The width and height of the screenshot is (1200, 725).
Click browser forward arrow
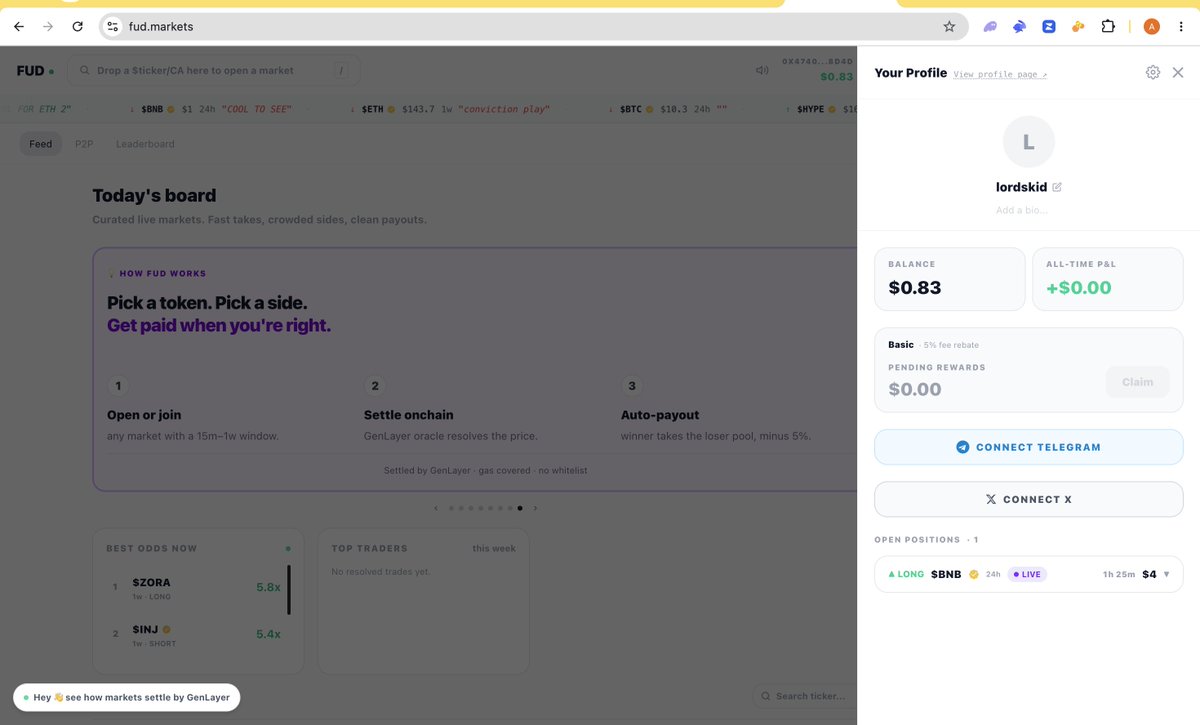coord(48,27)
